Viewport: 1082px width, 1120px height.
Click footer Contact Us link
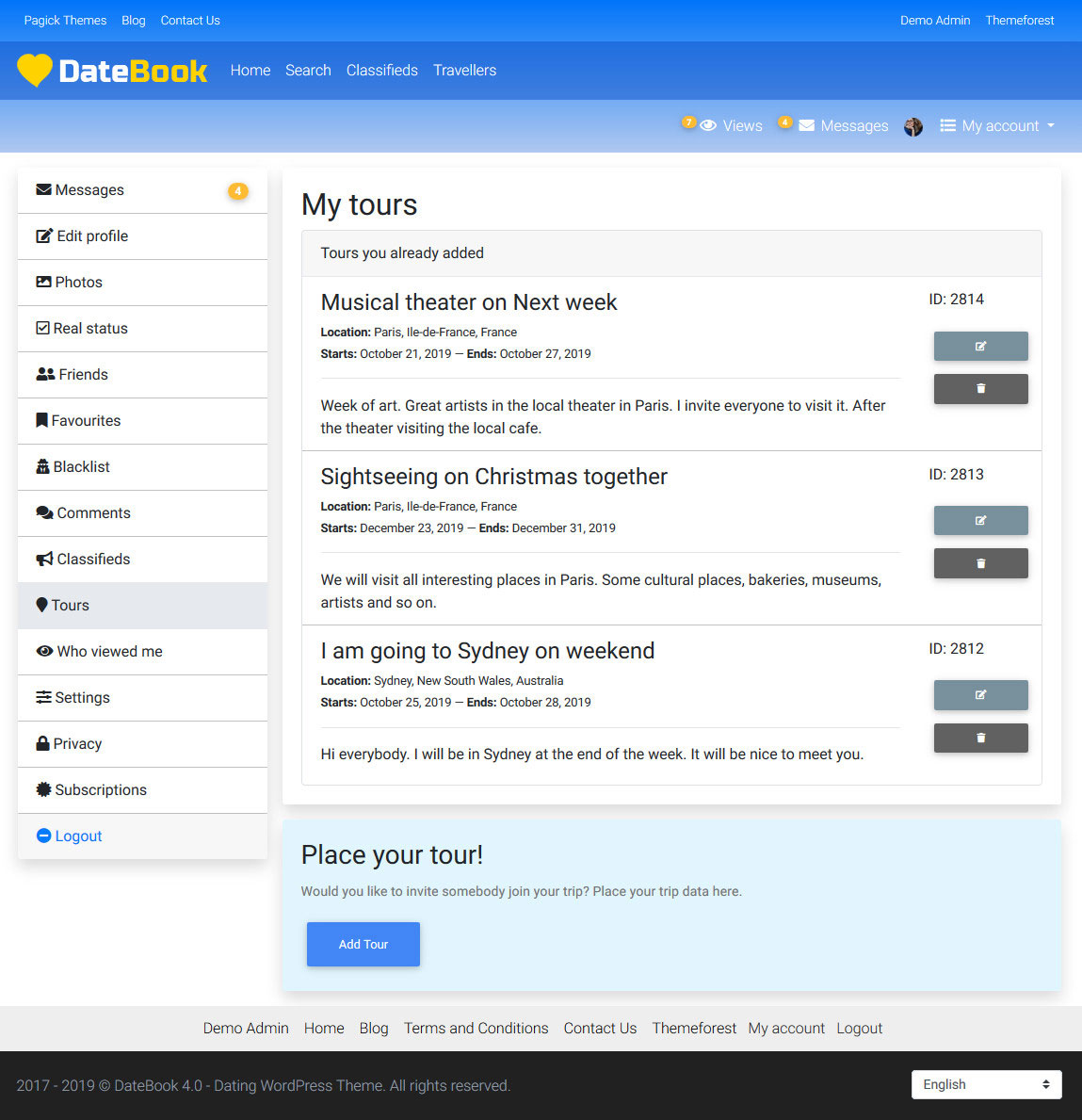[x=600, y=1028]
